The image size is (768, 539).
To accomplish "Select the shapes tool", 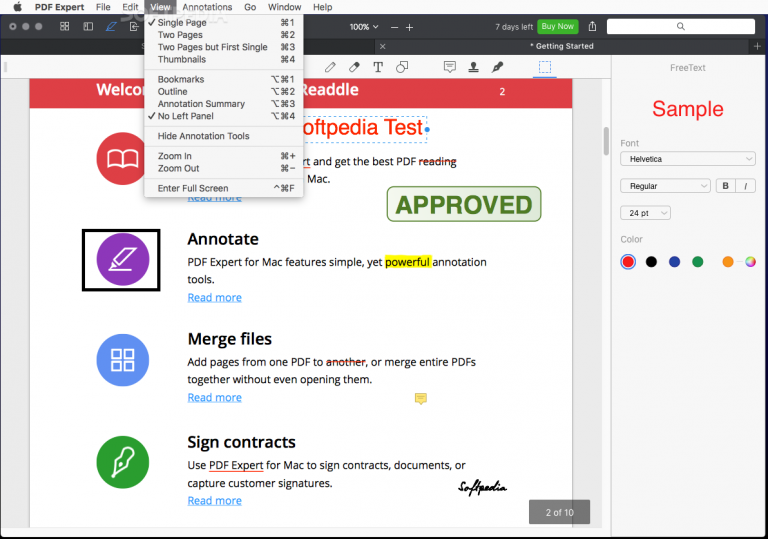I will [402, 67].
